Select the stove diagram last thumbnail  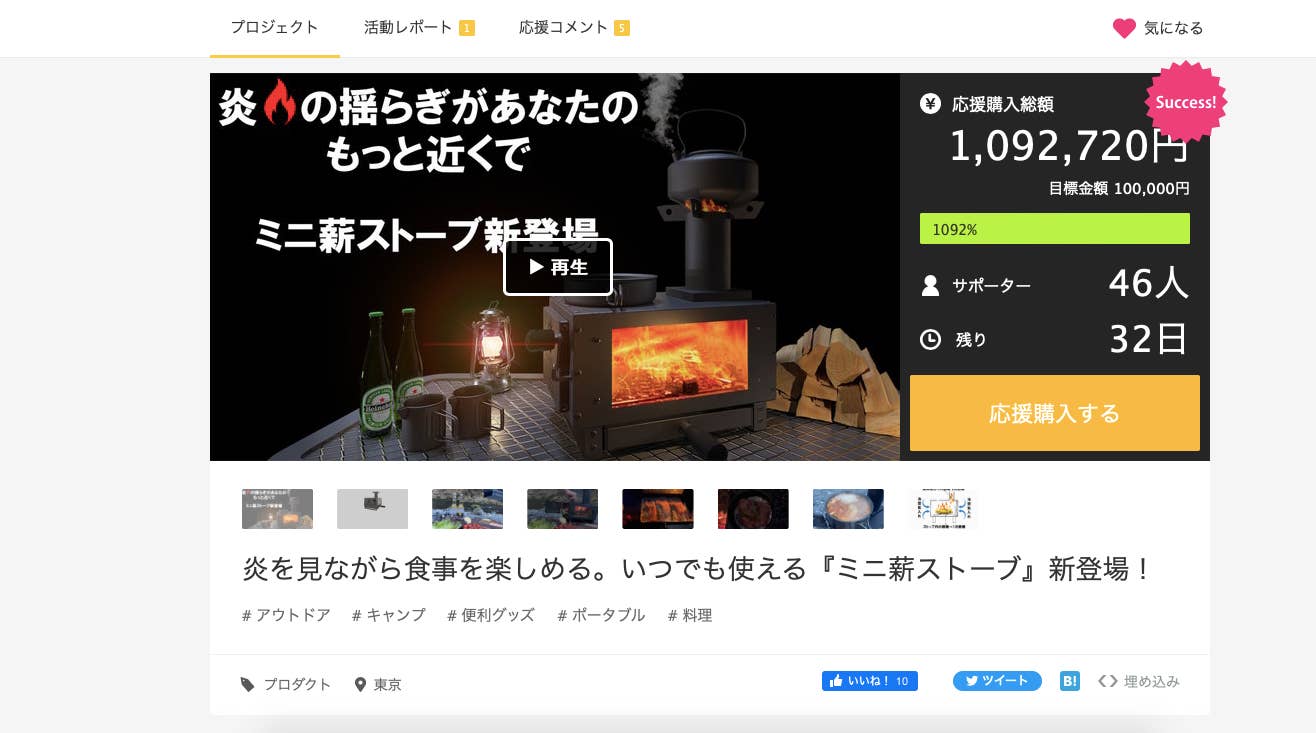pos(943,509)
